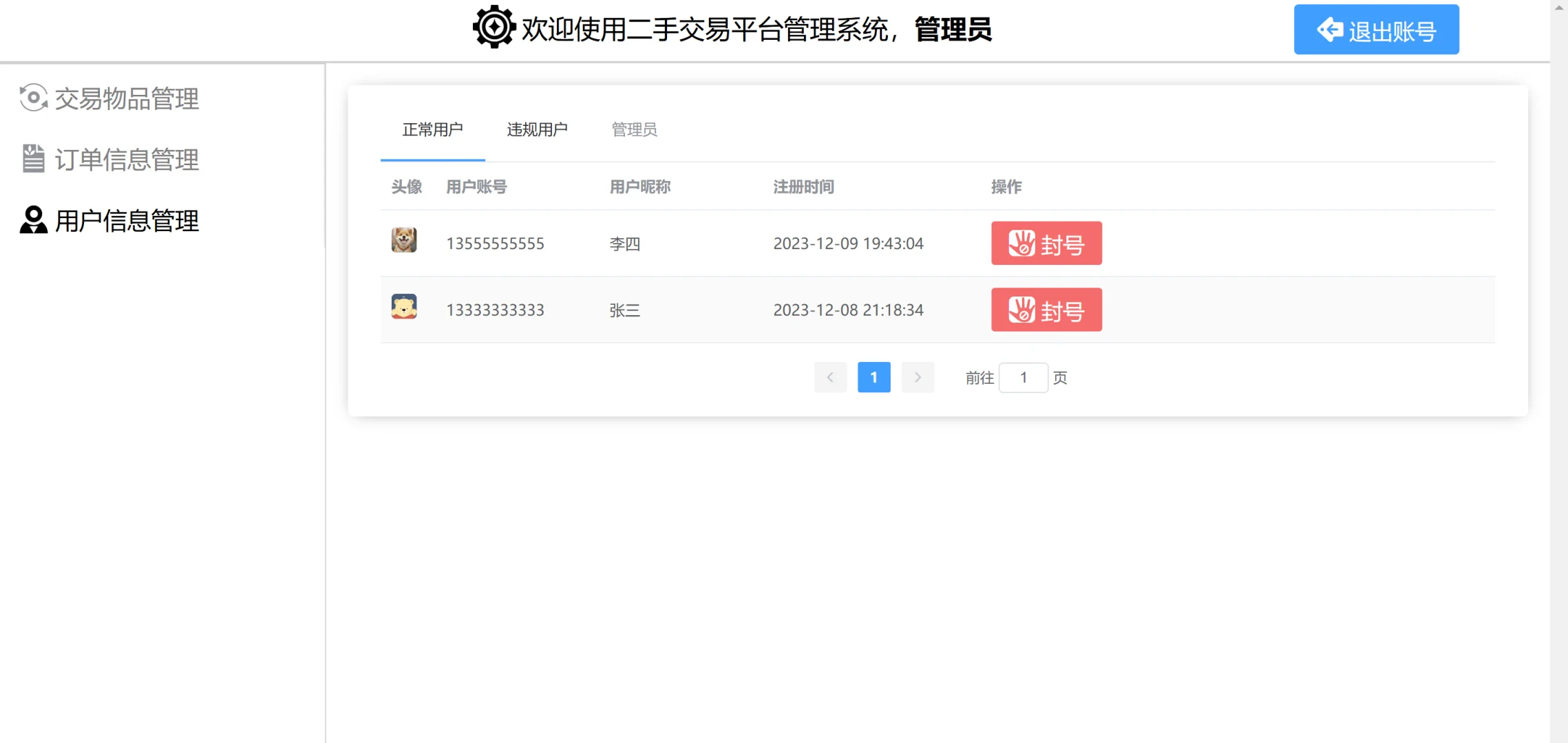Click 张三's bear avatar thumbnail
The image size is (1568, 743).
tap(405, 308)
